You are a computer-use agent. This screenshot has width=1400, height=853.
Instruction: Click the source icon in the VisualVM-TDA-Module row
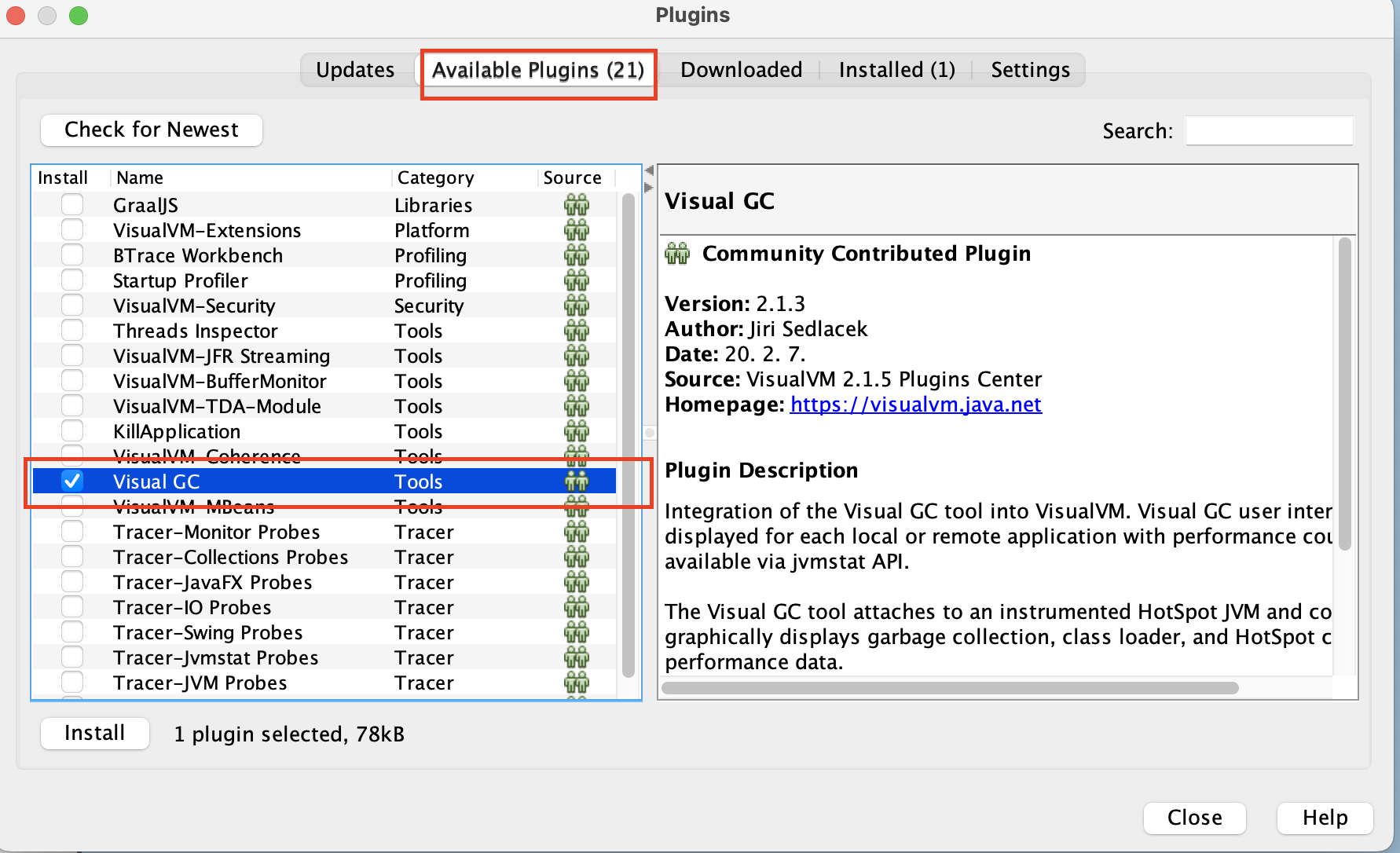(576, 406)
